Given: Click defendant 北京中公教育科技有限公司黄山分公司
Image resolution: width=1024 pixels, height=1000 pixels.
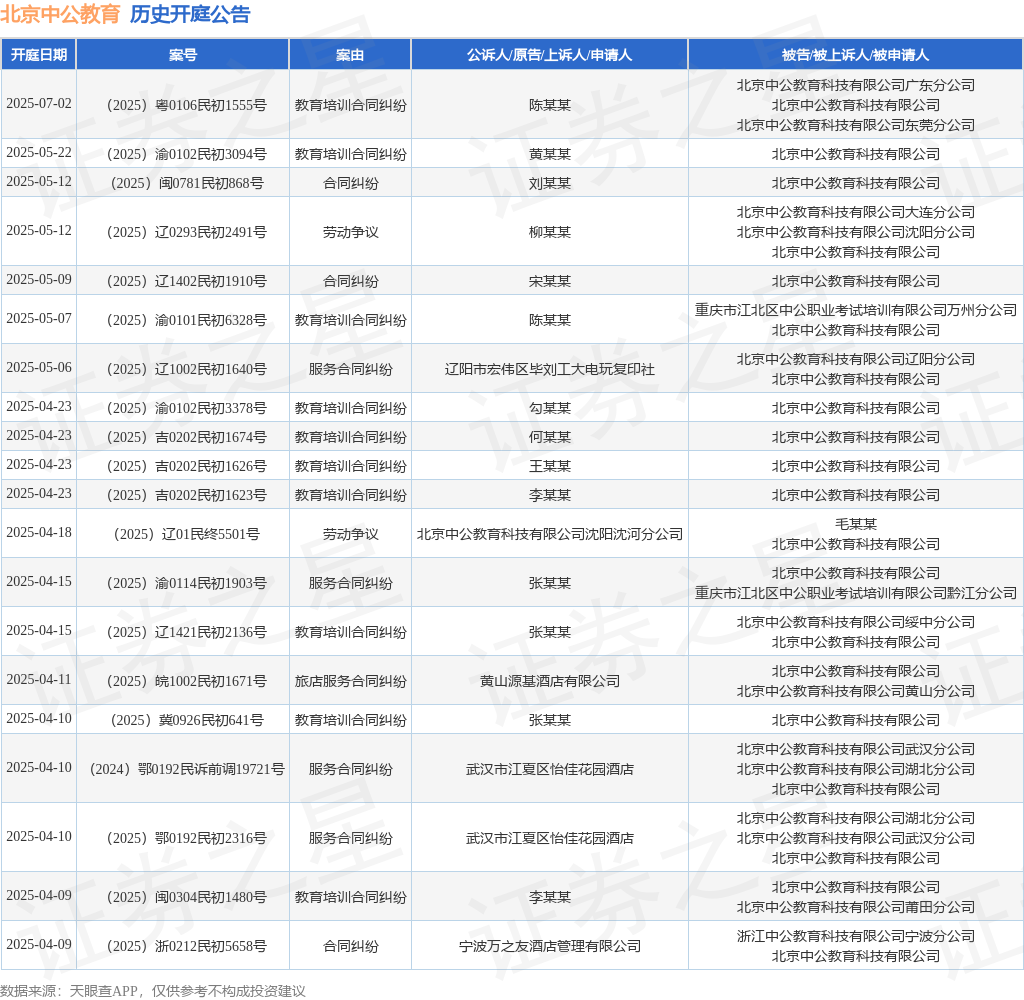Looking at the screenshot, I should [x=856, y=691].
